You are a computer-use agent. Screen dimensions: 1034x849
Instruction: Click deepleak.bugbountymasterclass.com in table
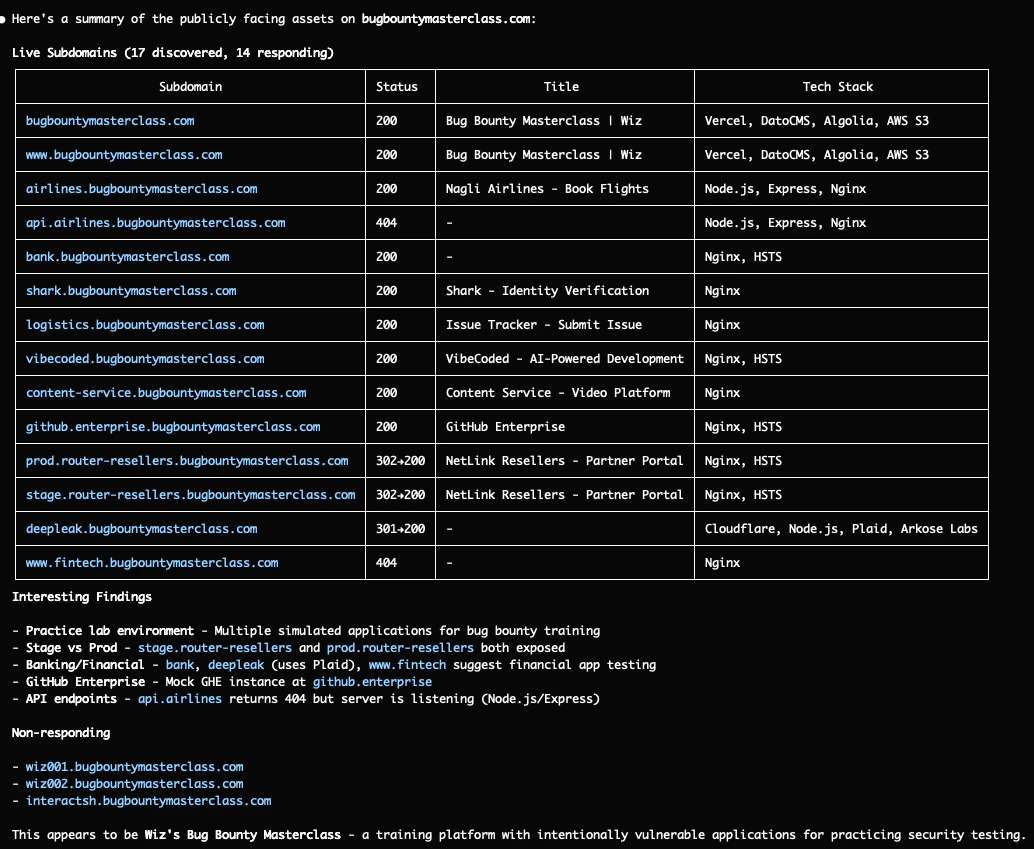[x=142, y=529]
